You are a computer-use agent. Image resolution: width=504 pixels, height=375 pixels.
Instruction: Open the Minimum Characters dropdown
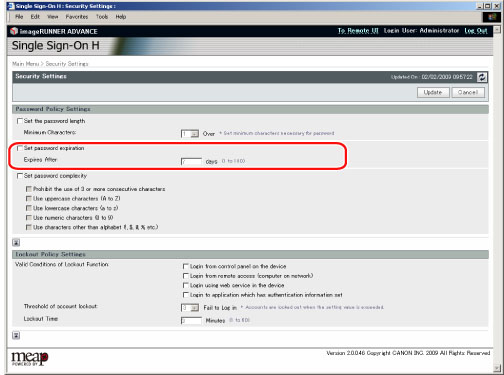190,134
